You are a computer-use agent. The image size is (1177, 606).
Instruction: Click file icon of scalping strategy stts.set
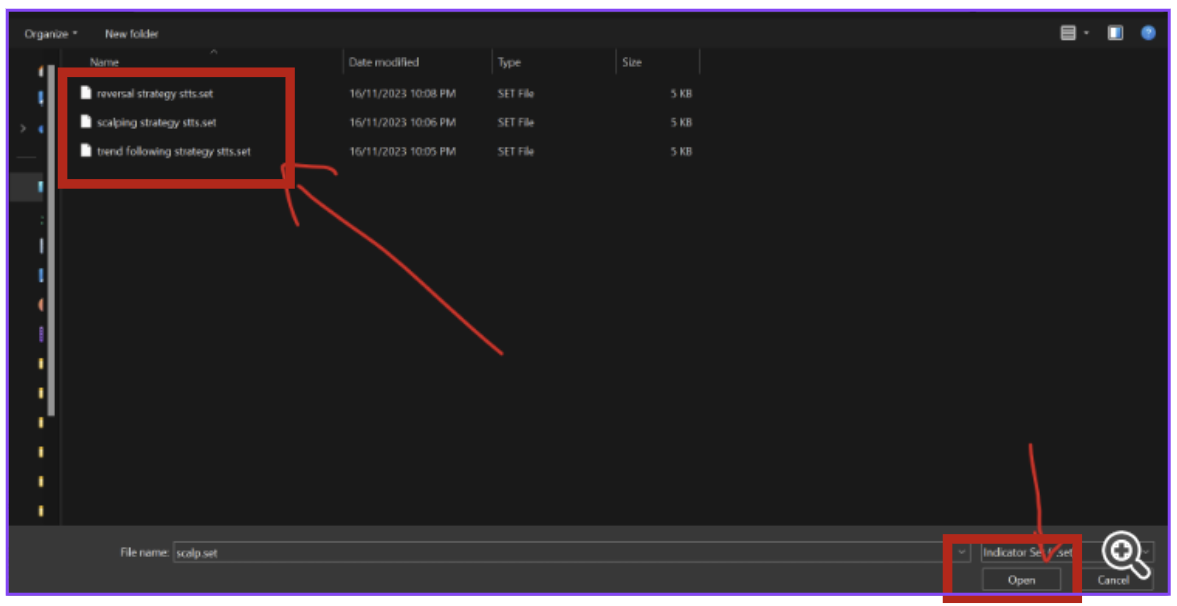(x=86, y=121)
